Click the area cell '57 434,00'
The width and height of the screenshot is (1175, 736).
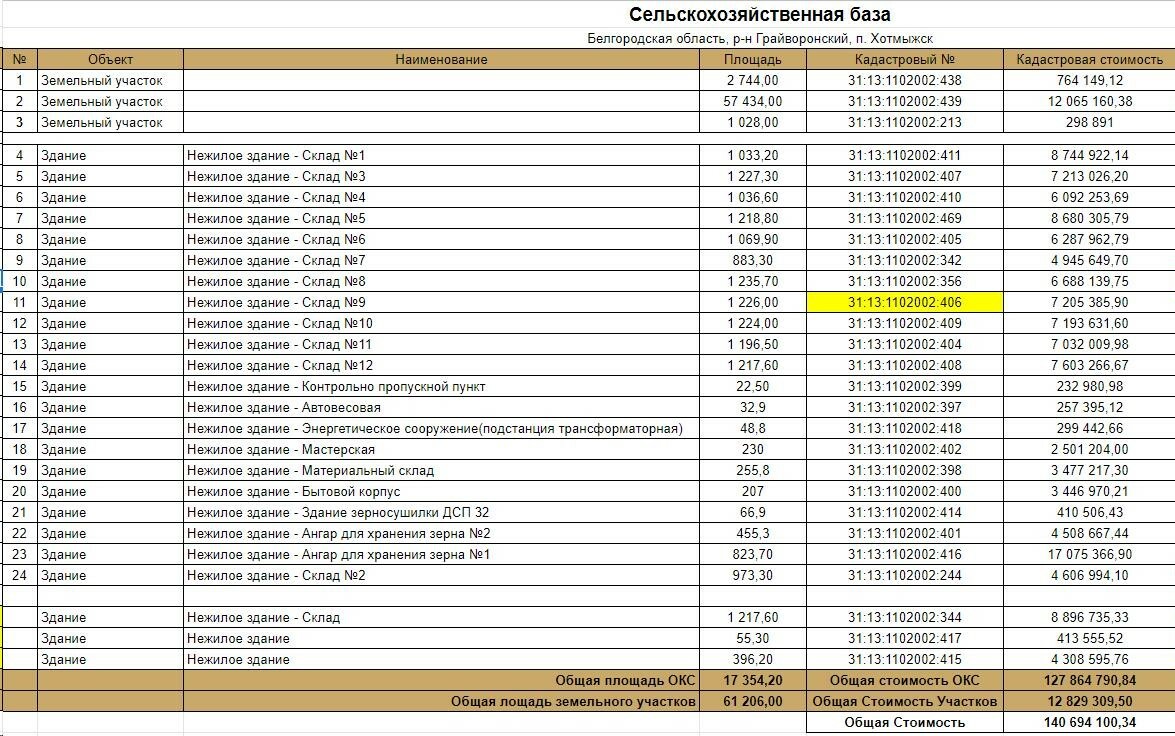coord(752,101)
